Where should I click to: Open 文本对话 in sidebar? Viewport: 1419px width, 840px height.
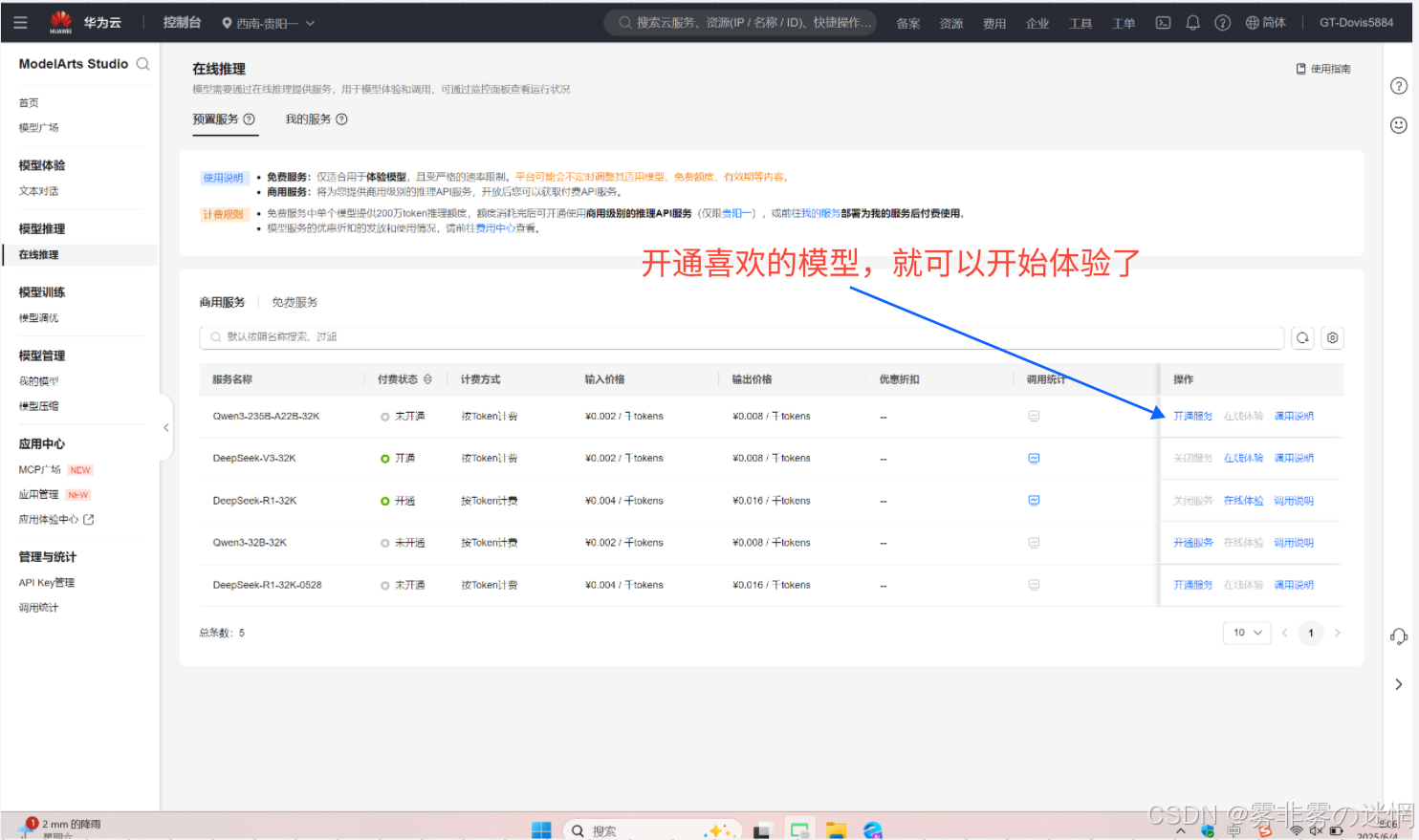click(38, 191)
